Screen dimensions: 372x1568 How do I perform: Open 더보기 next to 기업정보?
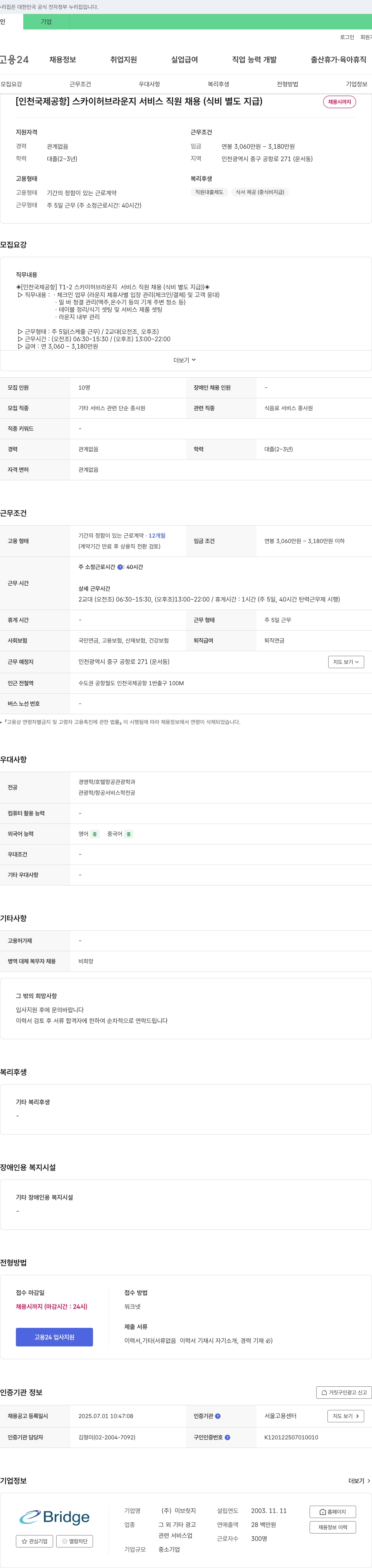tap(359, 1480)
